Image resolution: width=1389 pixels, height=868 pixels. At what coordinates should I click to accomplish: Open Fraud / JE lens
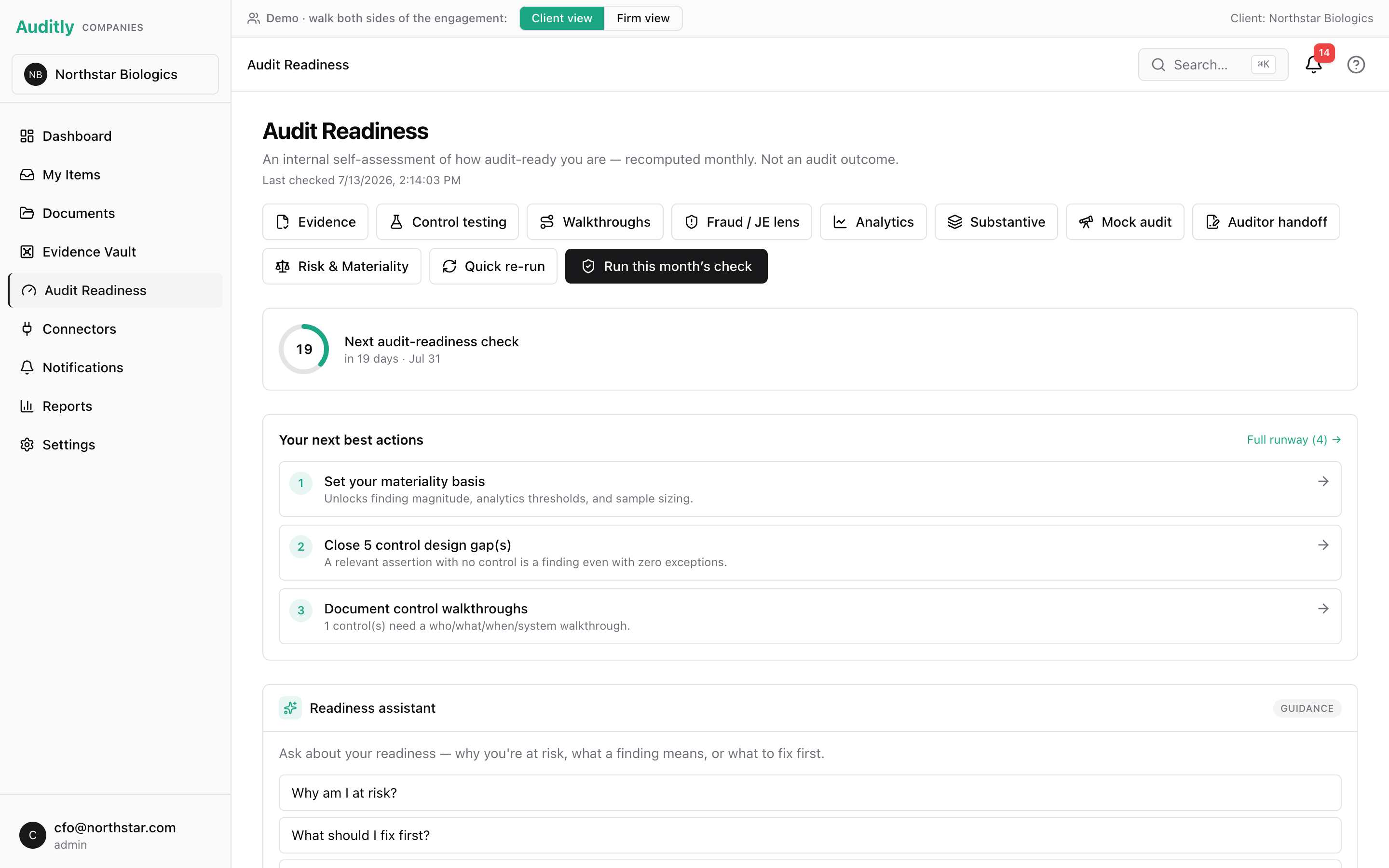(742, 222)
